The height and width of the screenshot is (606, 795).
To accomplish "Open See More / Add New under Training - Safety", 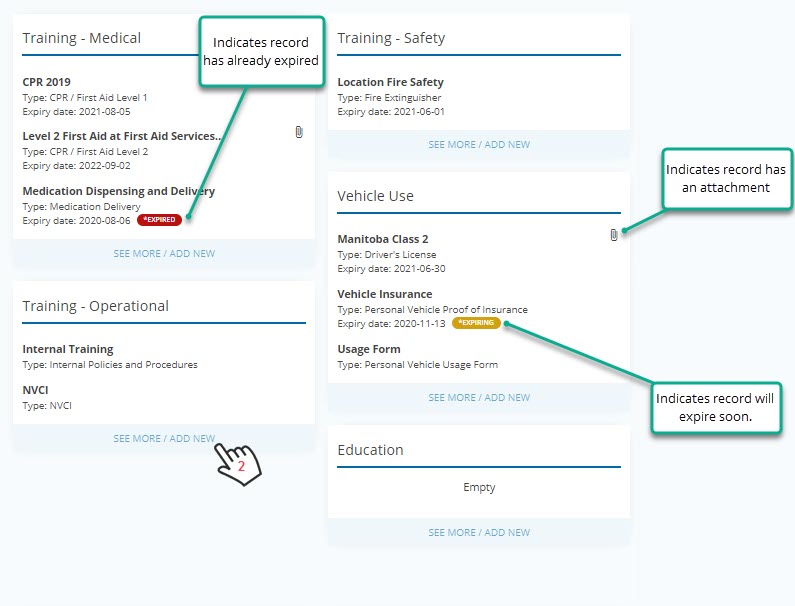I will (x=479, y=144).
